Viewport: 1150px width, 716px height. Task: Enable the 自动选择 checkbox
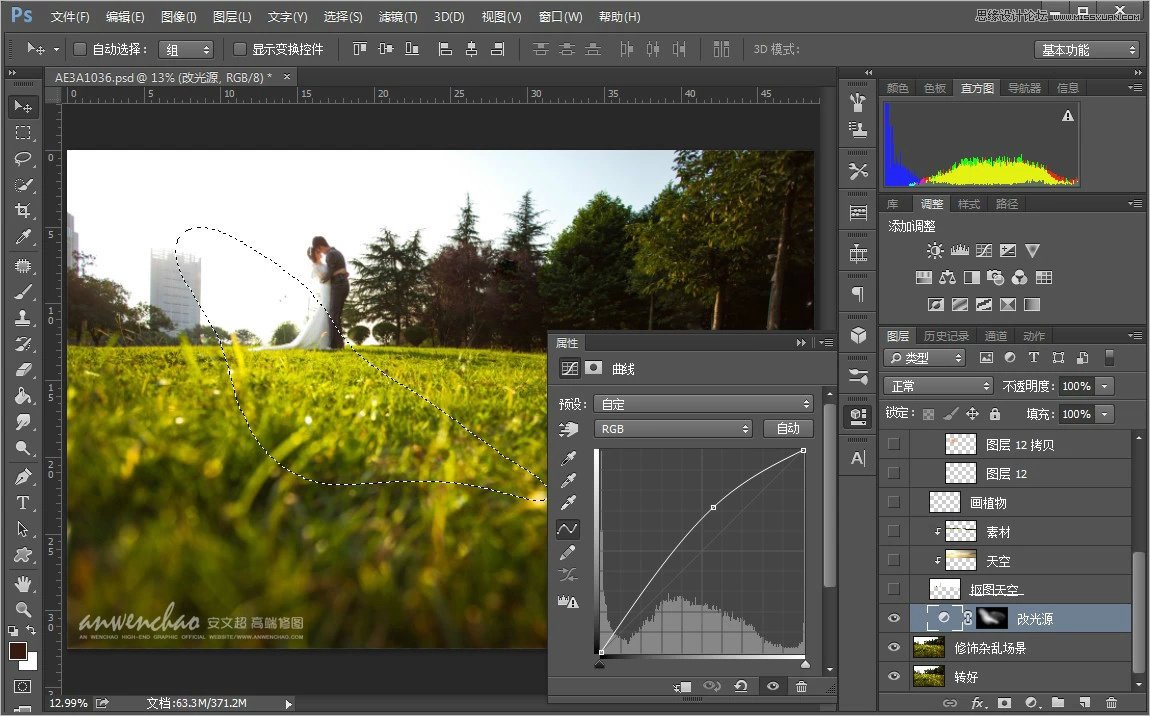coord(80,49)
